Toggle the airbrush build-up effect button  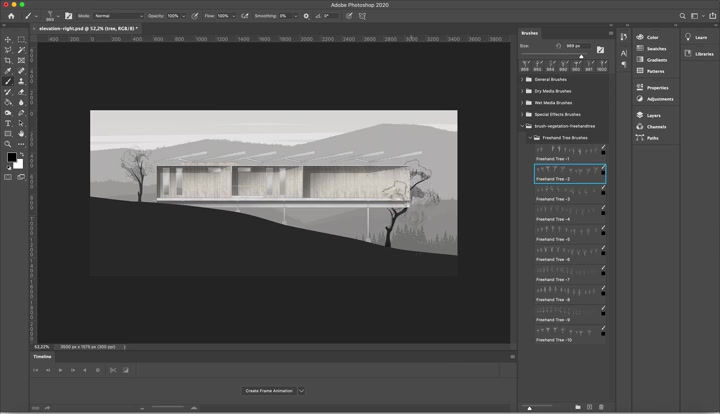pos(243,17)
